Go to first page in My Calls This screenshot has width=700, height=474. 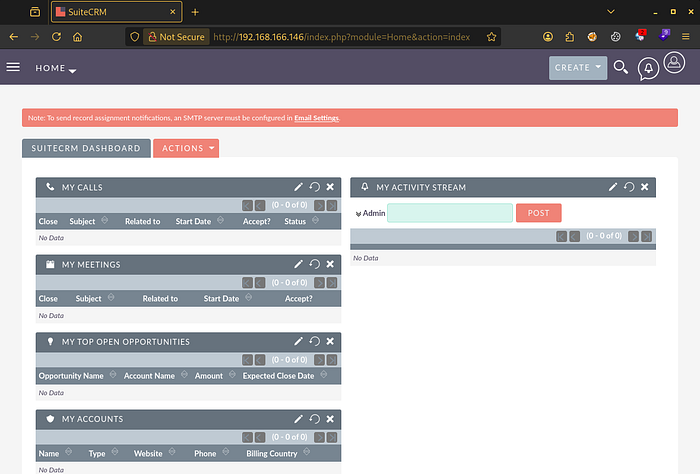click(x=247, y=205)
